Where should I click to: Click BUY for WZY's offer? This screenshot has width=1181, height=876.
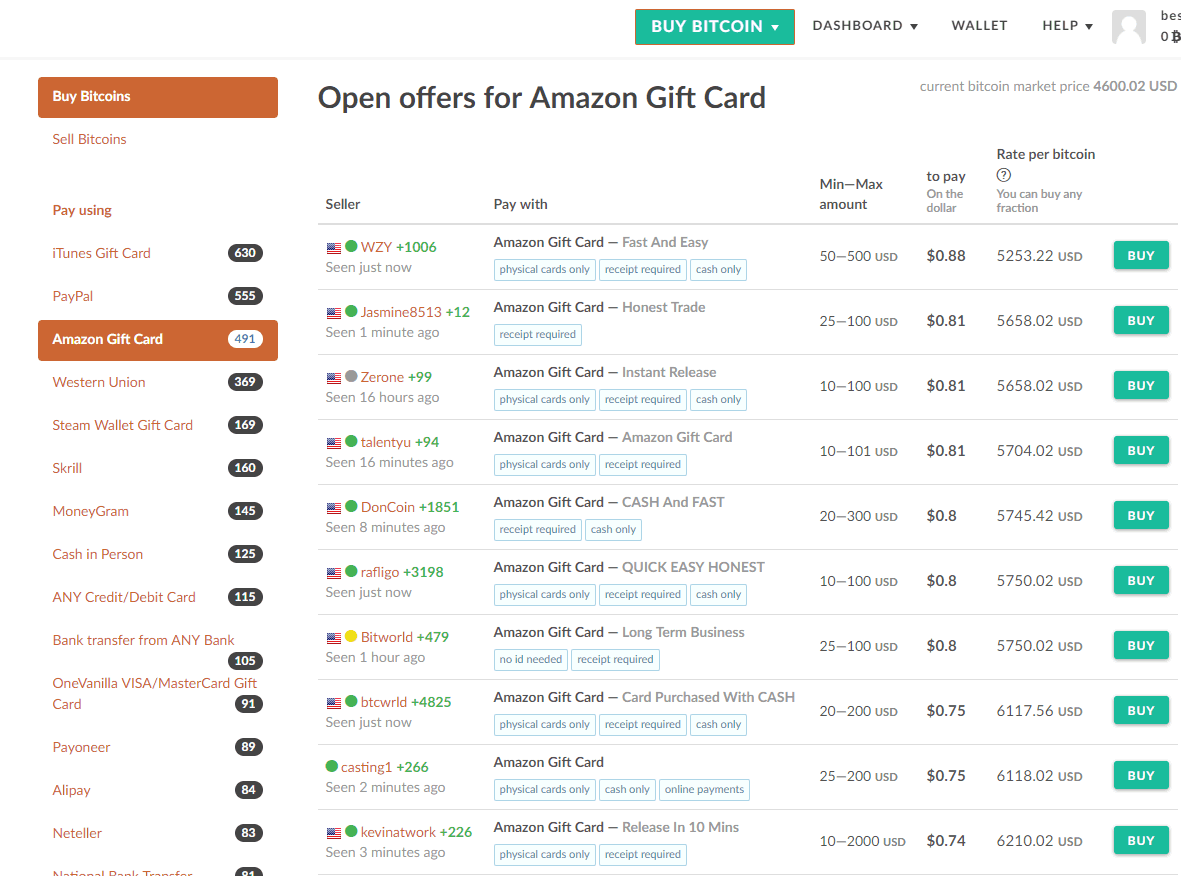[1141, 255]
